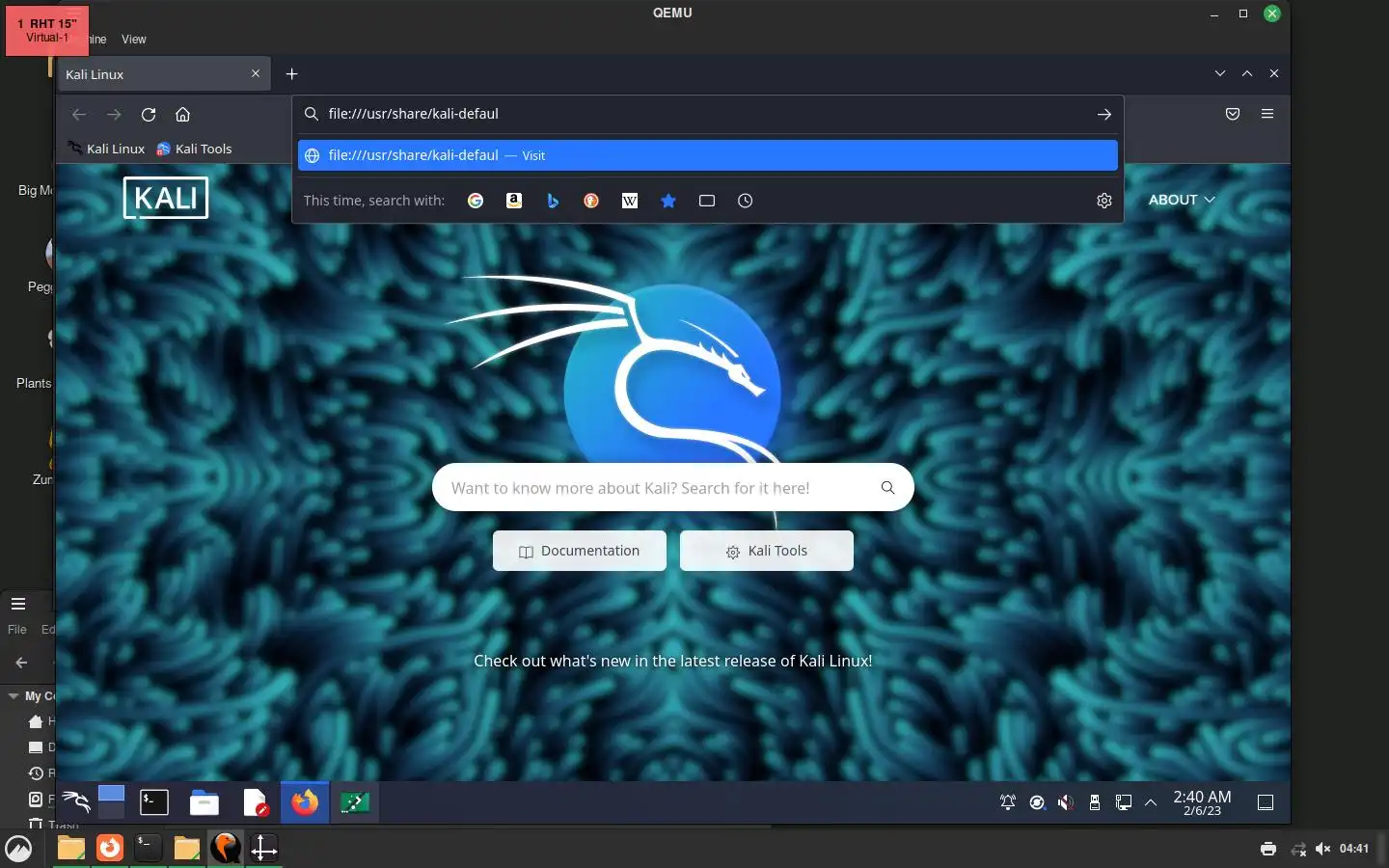Search this time with Bing

pyautogui.click(x=553, y=201)
